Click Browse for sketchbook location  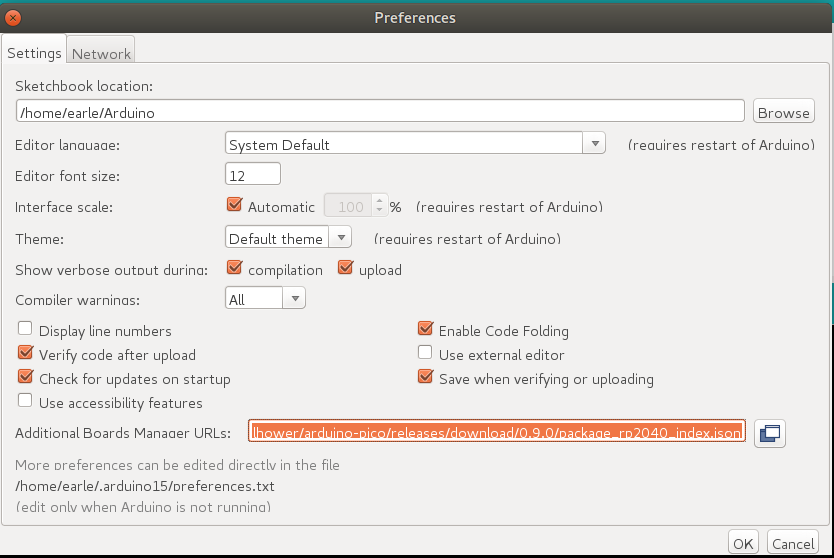pyautogui.click(x=783, y=113)
